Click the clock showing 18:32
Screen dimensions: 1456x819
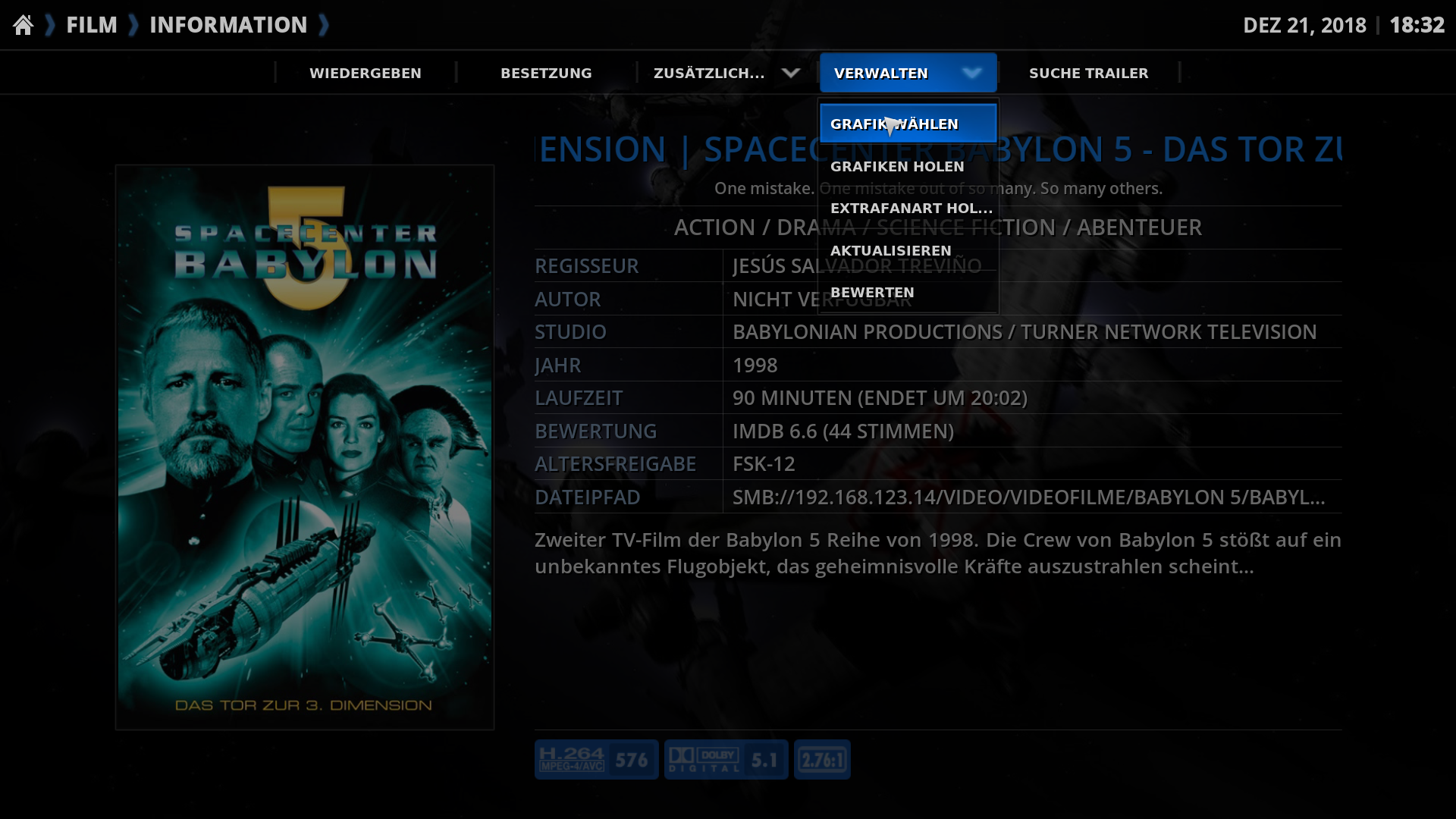pos(1417,25)
